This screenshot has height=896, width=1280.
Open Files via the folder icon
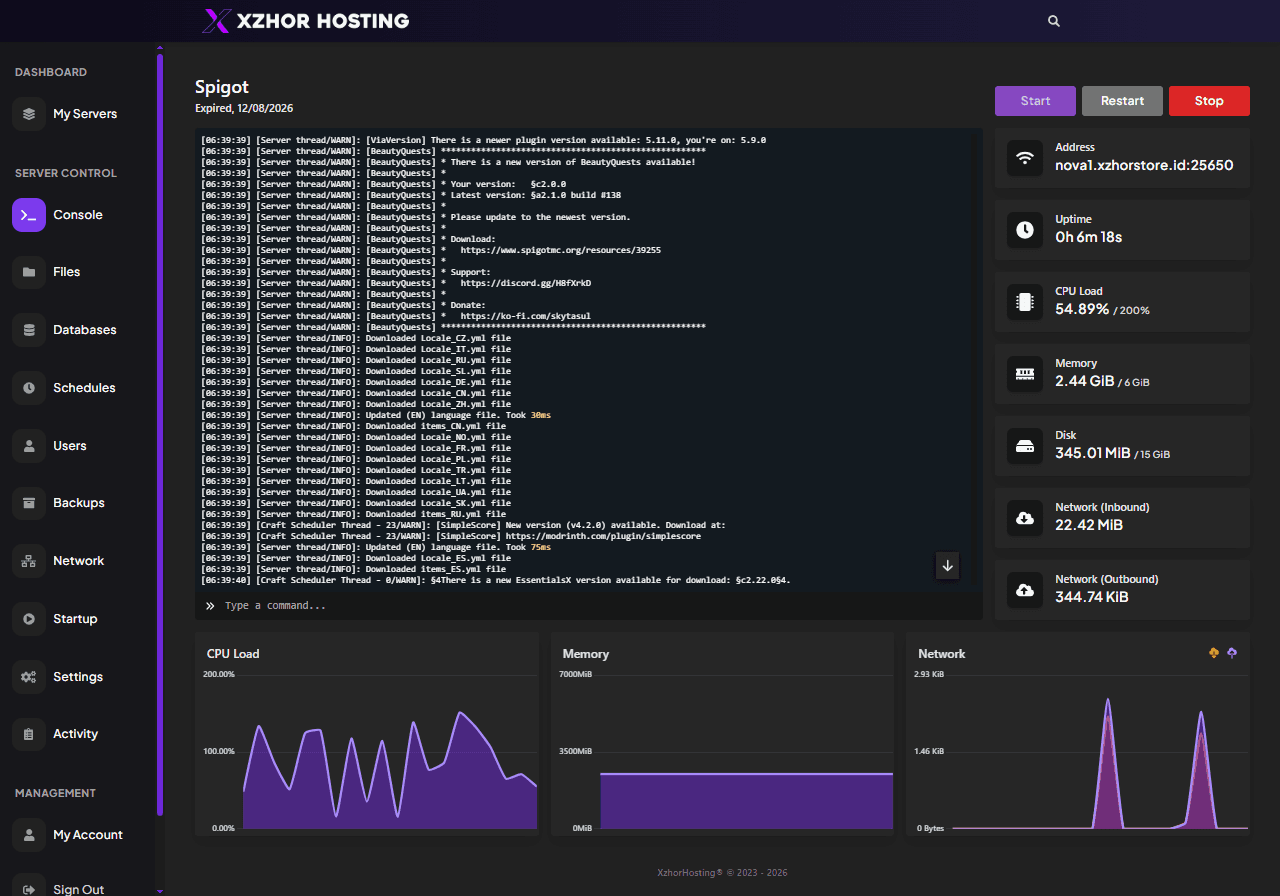pos(29,272)
